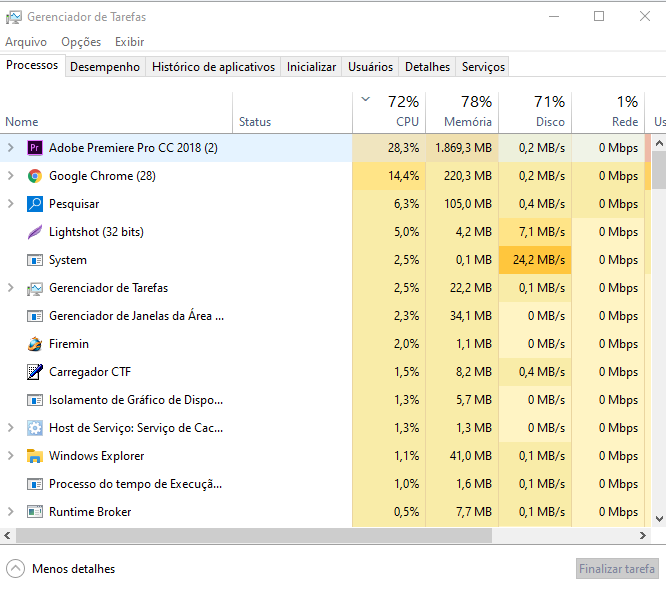The width and height of the screenshot is (666, 592).
Task: Switch to the Detalhes tab
Action: coord(427,67)
